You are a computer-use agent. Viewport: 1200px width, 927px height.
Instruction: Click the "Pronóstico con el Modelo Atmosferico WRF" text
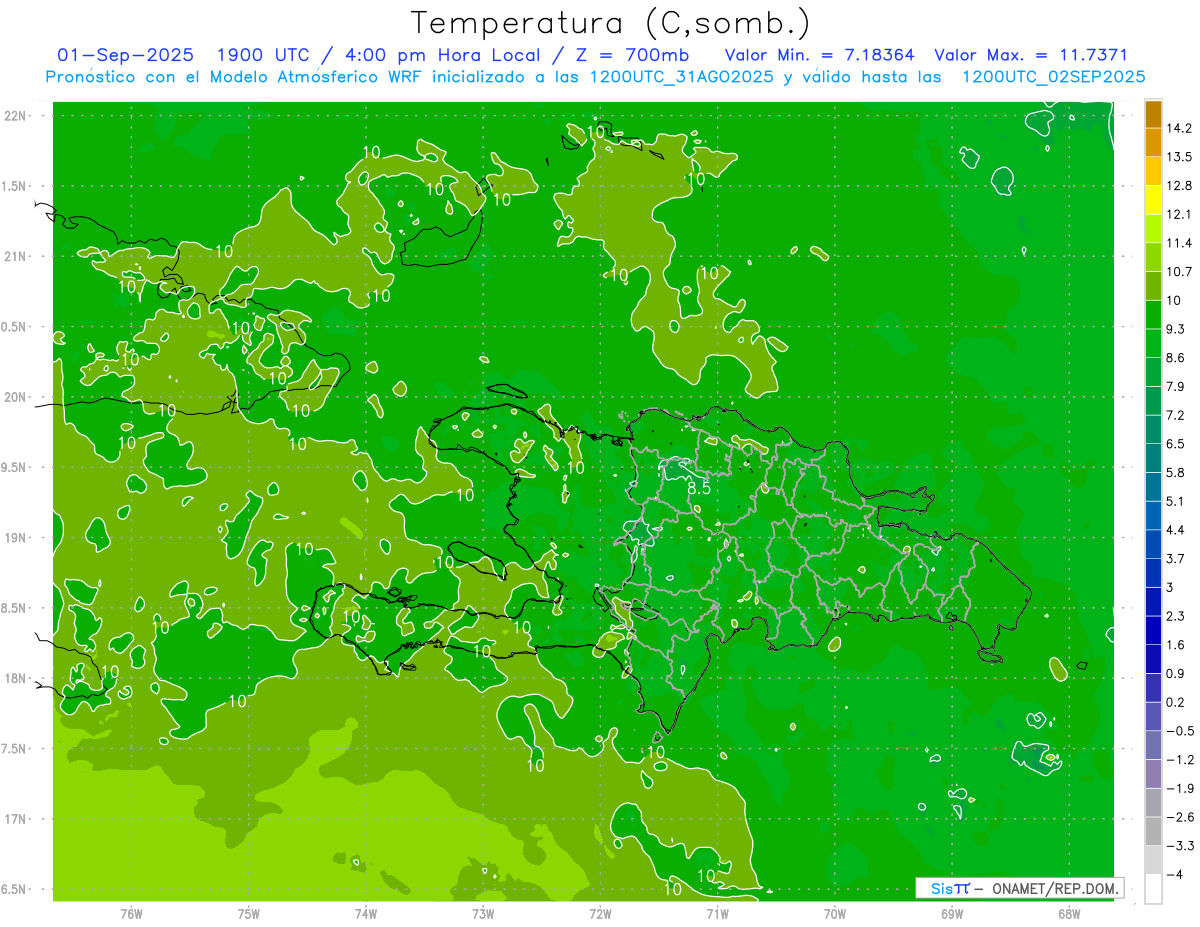point(236,77)
